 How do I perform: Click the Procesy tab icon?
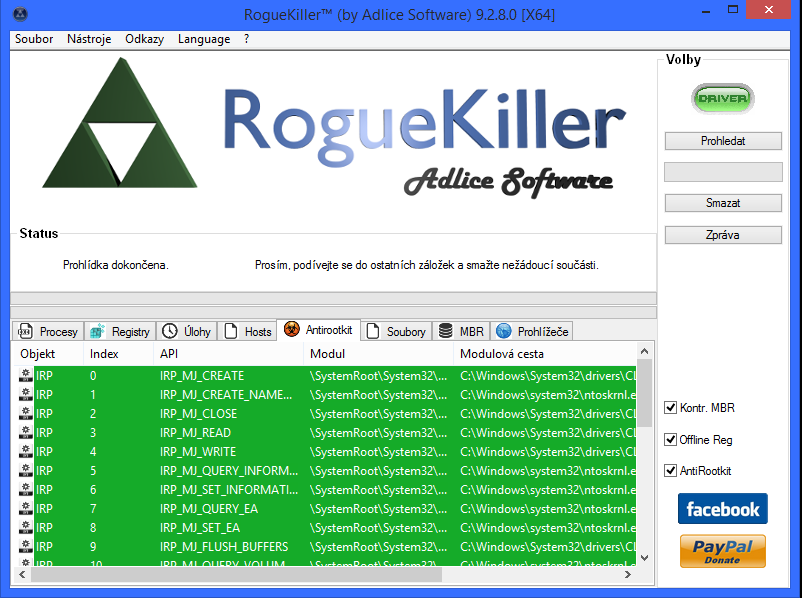click(x=25, y=331)
